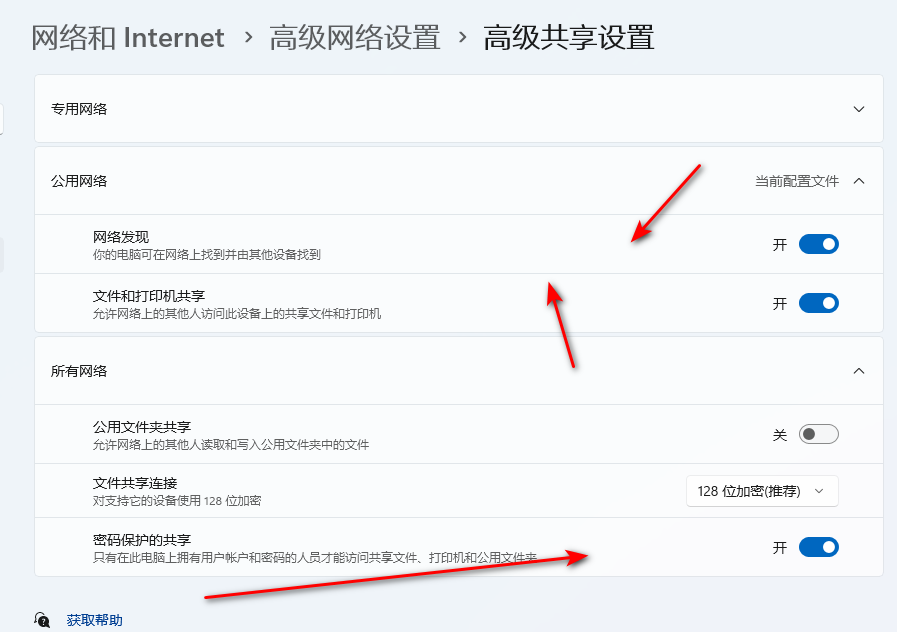Open the 128 位加密(推荐) dropdown
Screen dimensions: 897x632
762,491
